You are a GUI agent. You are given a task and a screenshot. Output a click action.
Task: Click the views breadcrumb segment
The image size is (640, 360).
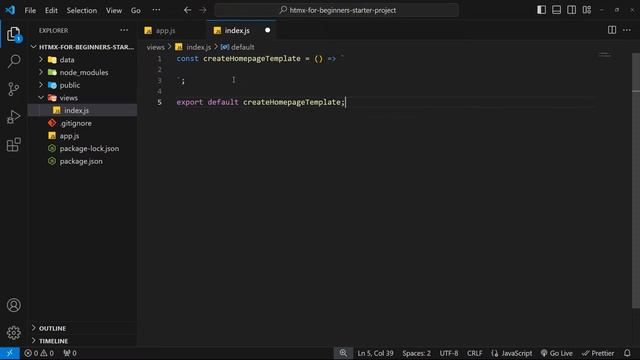(156, 47)
